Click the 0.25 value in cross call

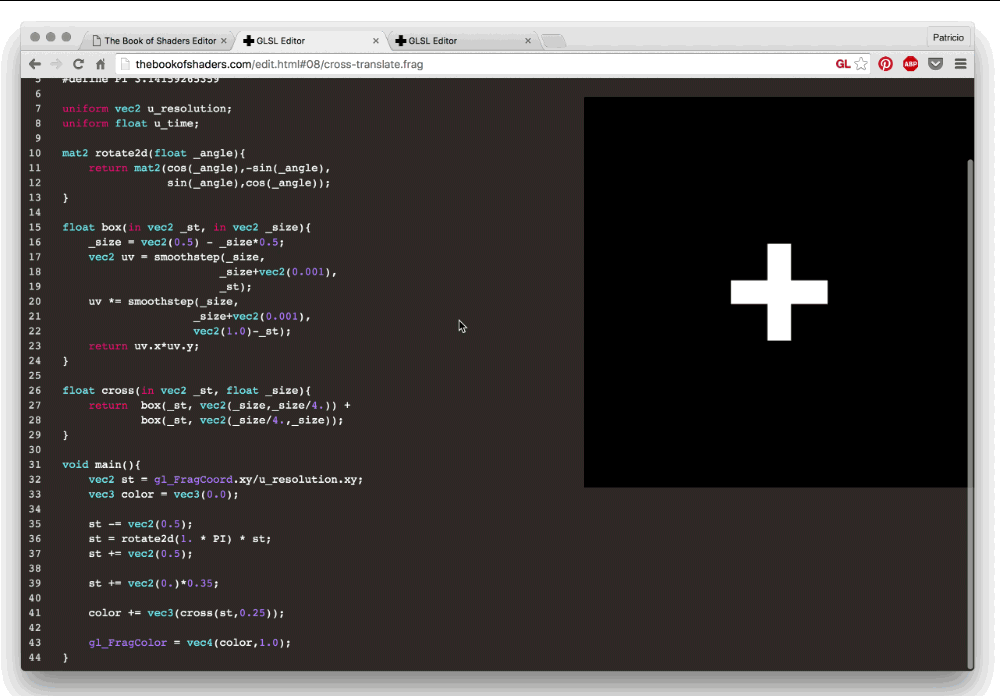coord(252,613)
